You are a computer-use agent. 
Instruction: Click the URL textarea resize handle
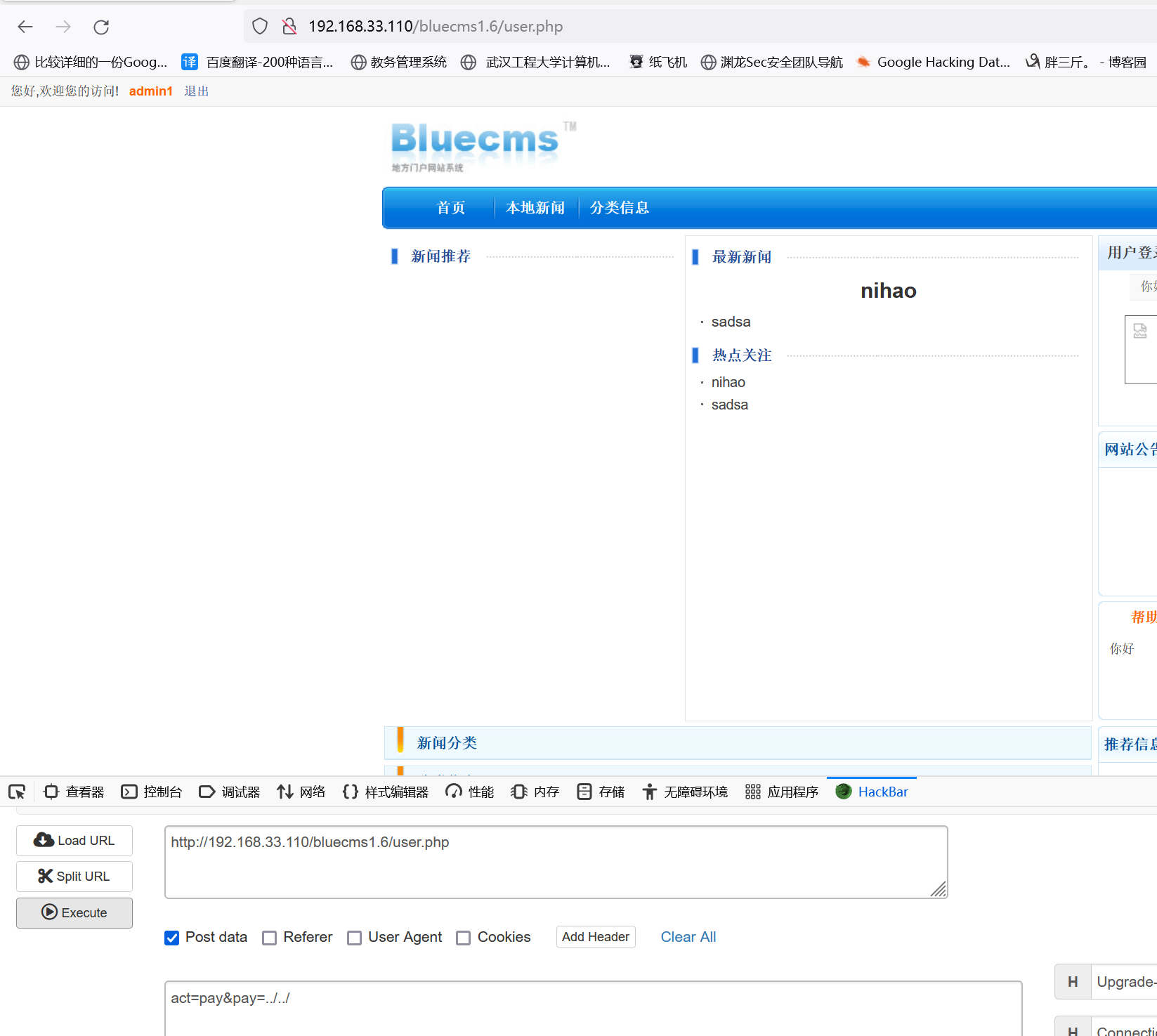pyautogui.click(x=939, y=889)
